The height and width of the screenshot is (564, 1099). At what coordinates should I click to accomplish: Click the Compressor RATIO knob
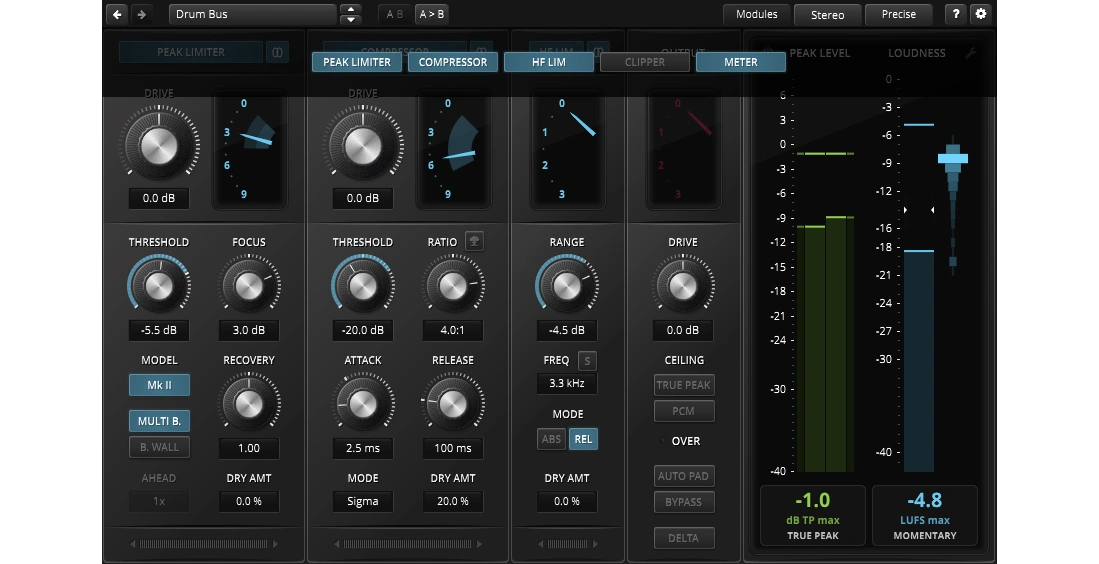(453, 285)
